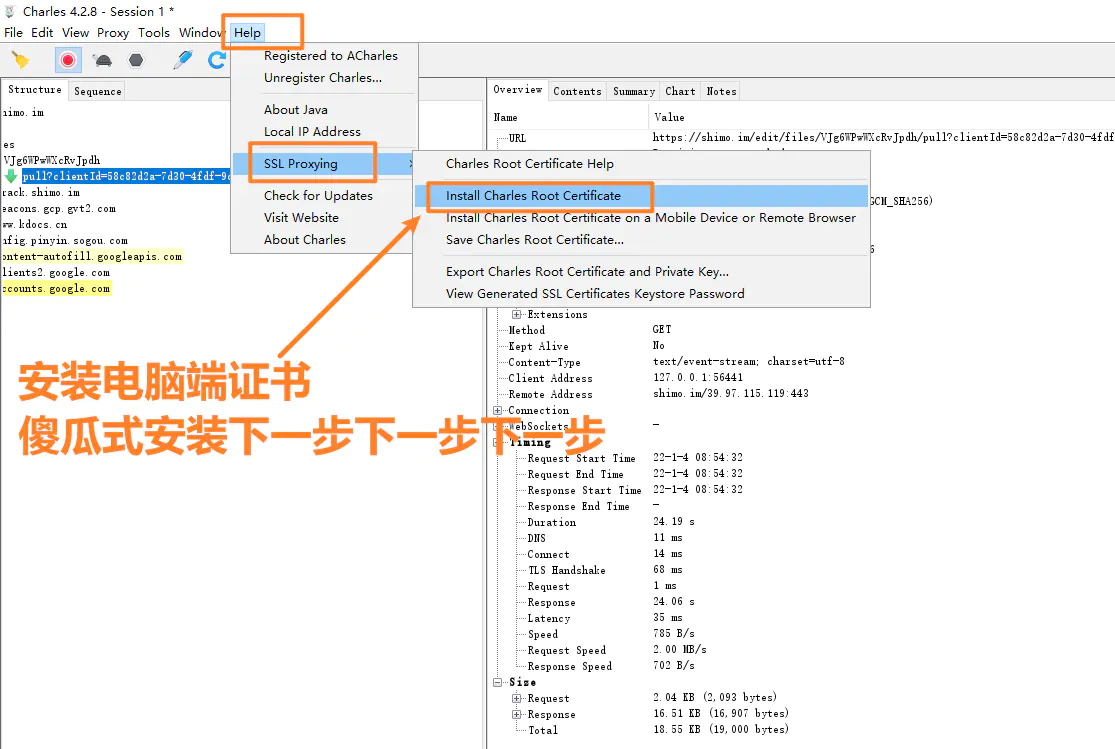Select clients2.google.com host entry
The image size is (1115, 749).
[56, 272]
